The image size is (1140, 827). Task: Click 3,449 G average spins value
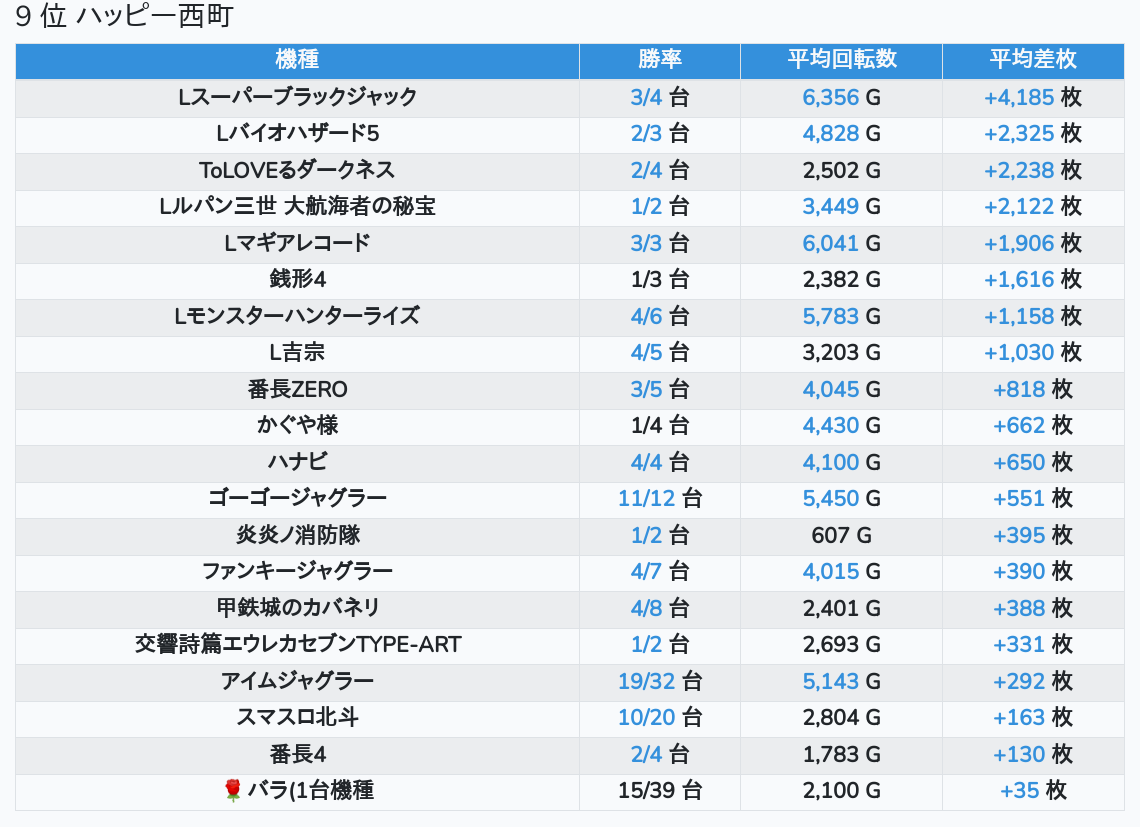(841, 207)
